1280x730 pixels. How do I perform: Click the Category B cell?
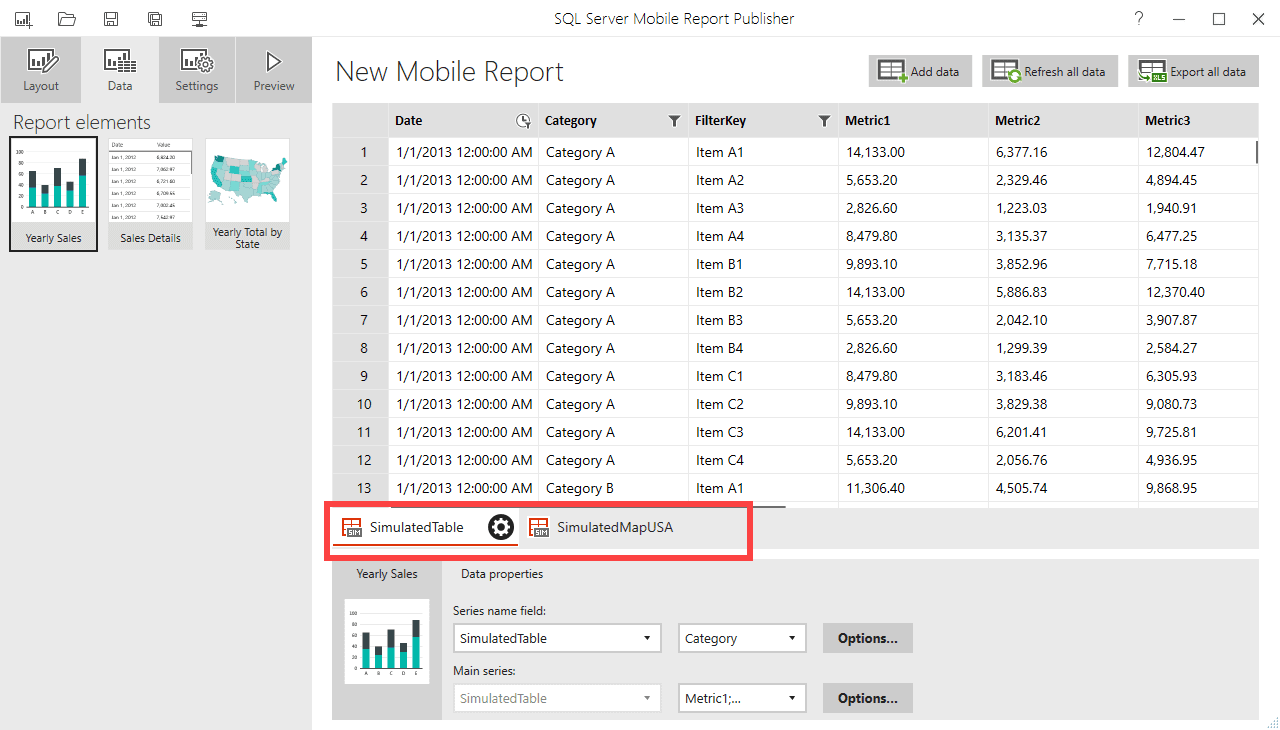[x=613, y=488]
